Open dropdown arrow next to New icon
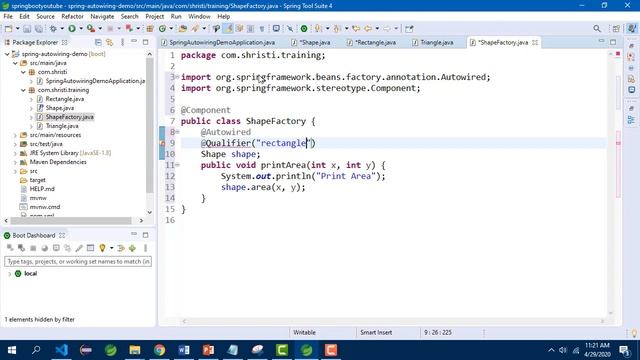Screen dimensions: 640x360 point(17,29)
